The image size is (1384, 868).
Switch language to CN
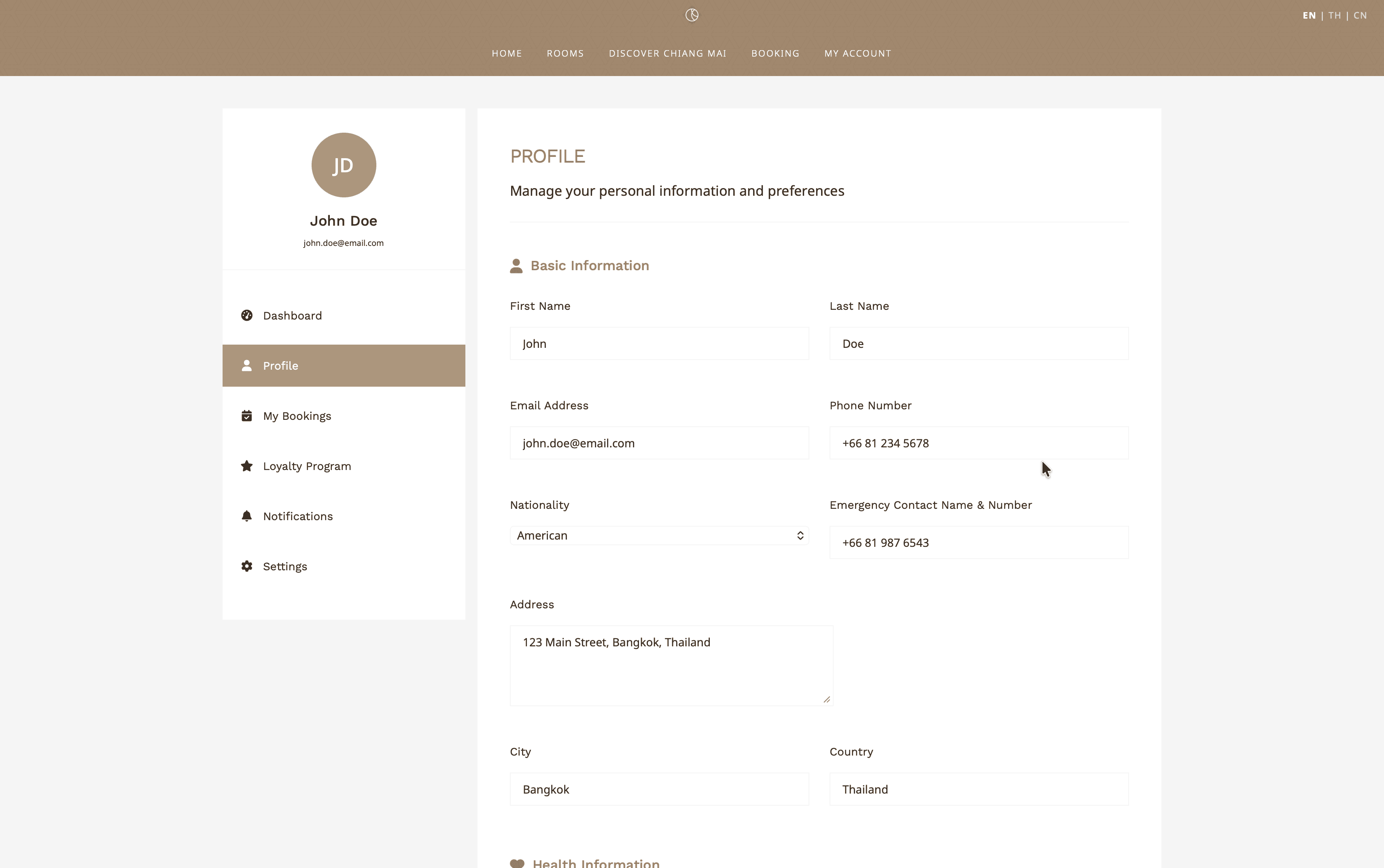coord(1360,15)
